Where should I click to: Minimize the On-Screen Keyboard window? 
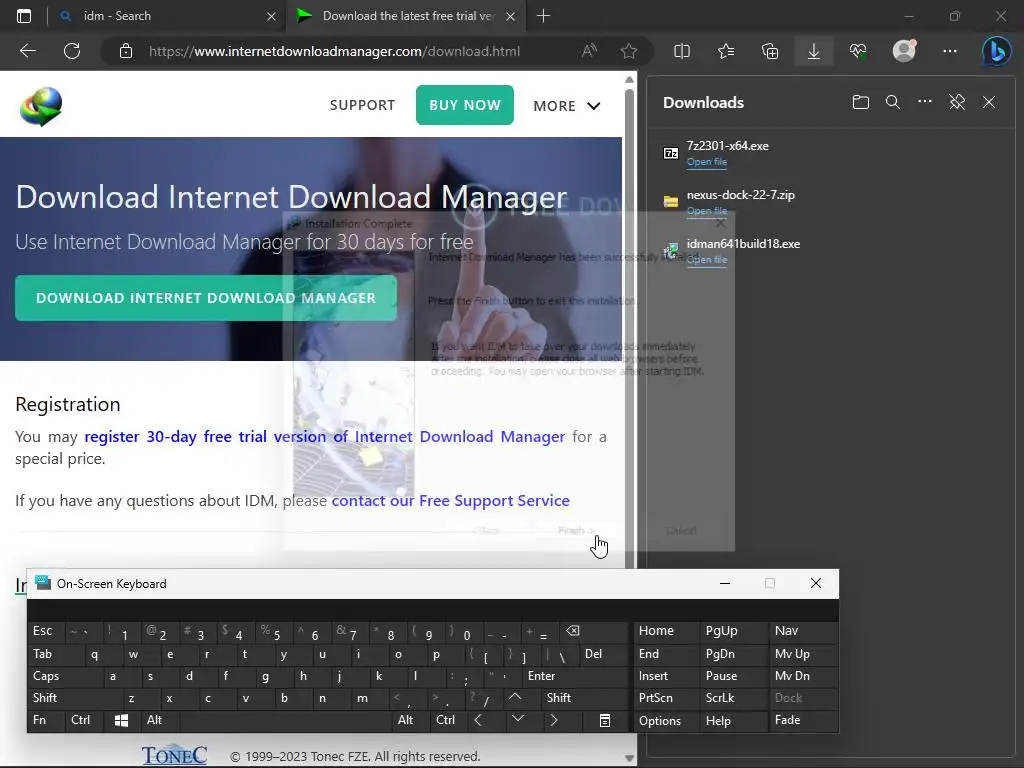[x=725, y=583]
